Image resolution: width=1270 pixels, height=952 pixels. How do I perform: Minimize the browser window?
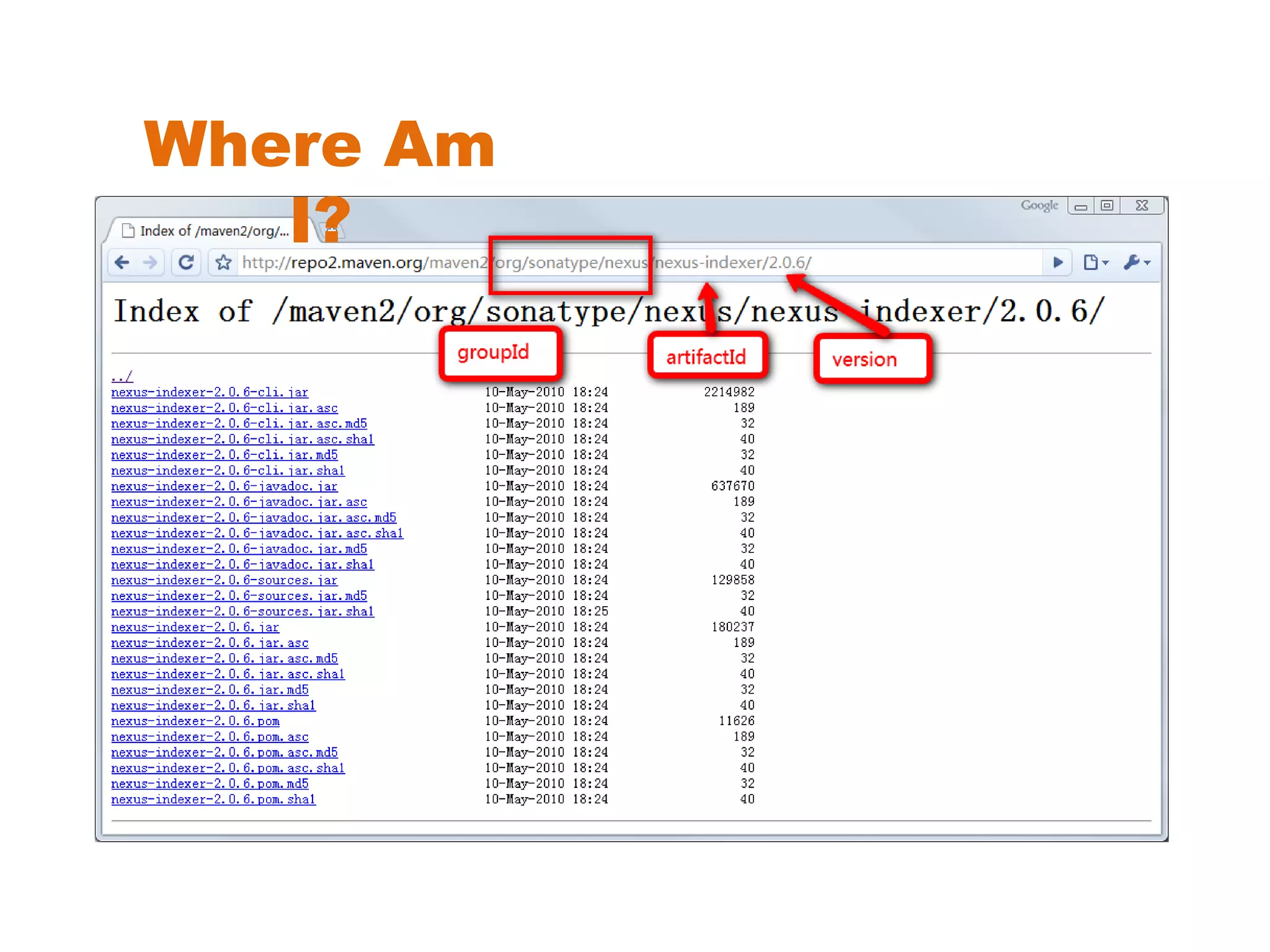1081,206
